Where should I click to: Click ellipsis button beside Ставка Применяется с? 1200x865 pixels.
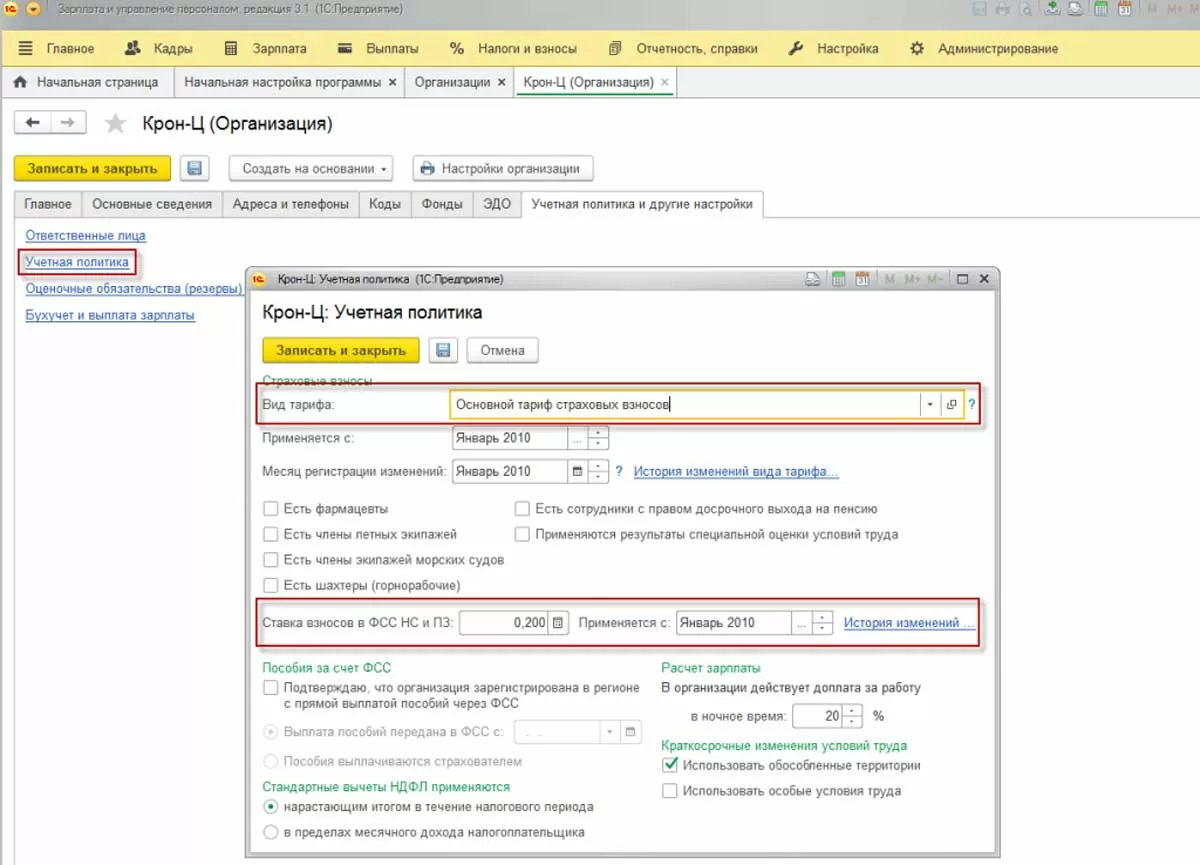pyautogui.click(x=801, y=622)
